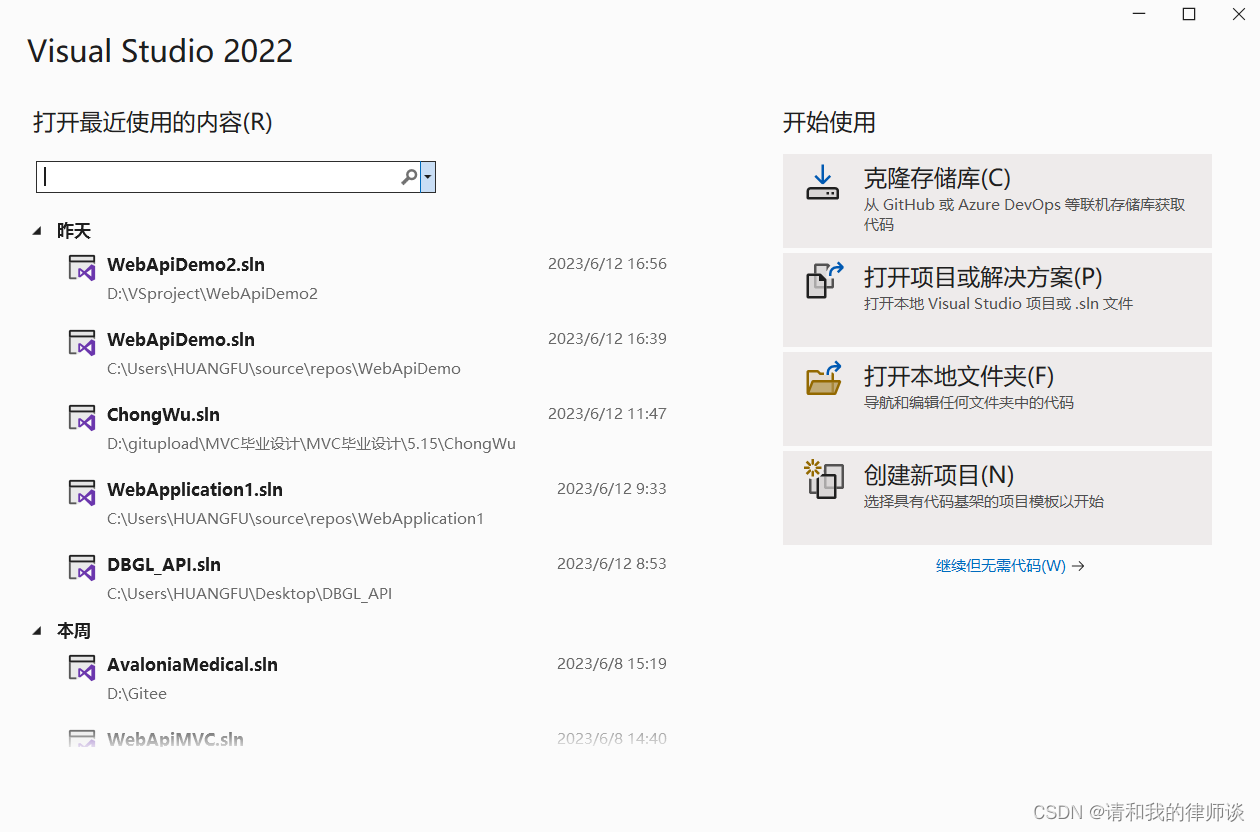
Task: Minimize the Visual Studio 2022 window
Action: coord(1141,14)
